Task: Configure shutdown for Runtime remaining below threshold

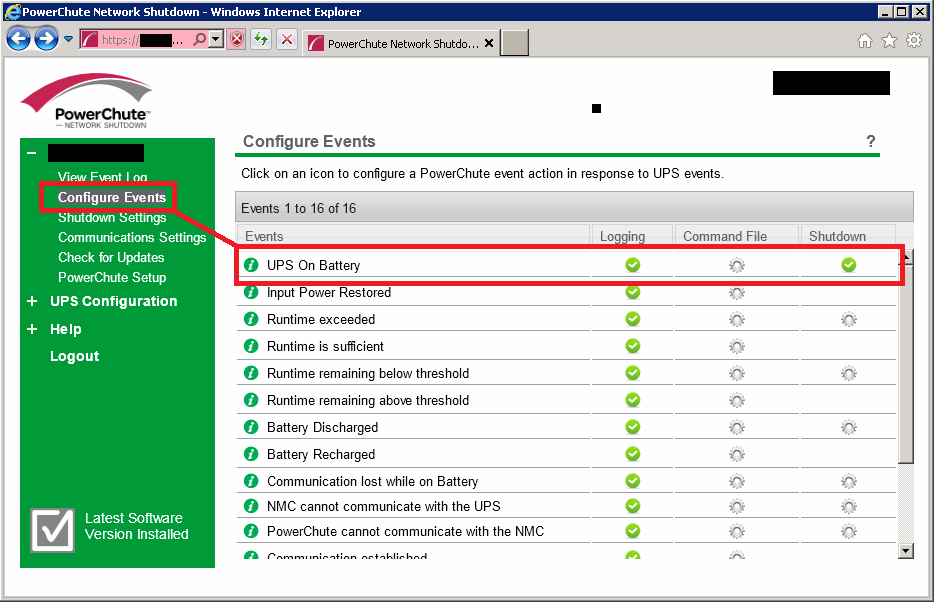Action: coord(849,374)
